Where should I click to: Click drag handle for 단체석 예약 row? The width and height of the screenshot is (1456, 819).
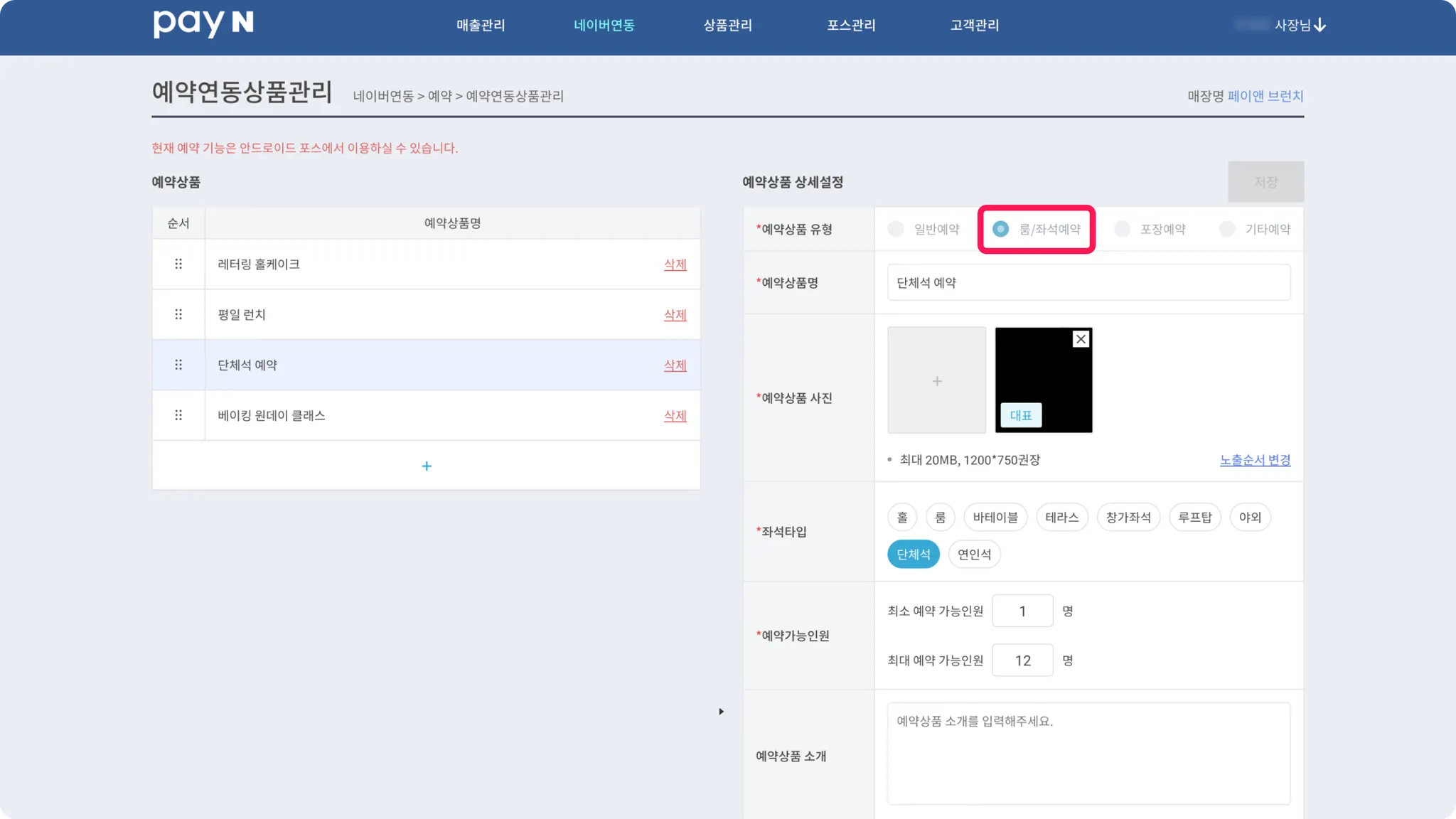coord(178,365)
